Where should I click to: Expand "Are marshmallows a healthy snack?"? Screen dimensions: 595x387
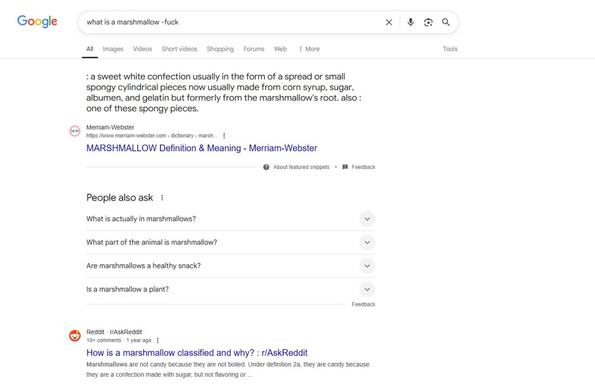pyautogui.click(x=231, y=266)
